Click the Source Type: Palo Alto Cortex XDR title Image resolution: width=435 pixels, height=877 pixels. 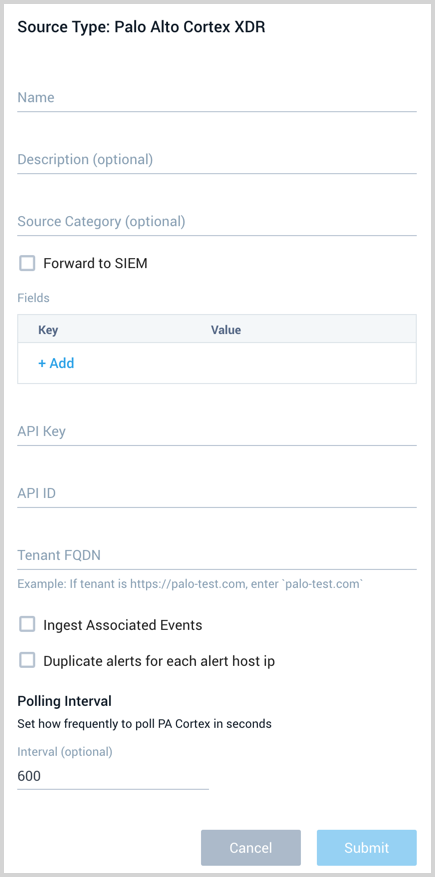click(141, 27)
